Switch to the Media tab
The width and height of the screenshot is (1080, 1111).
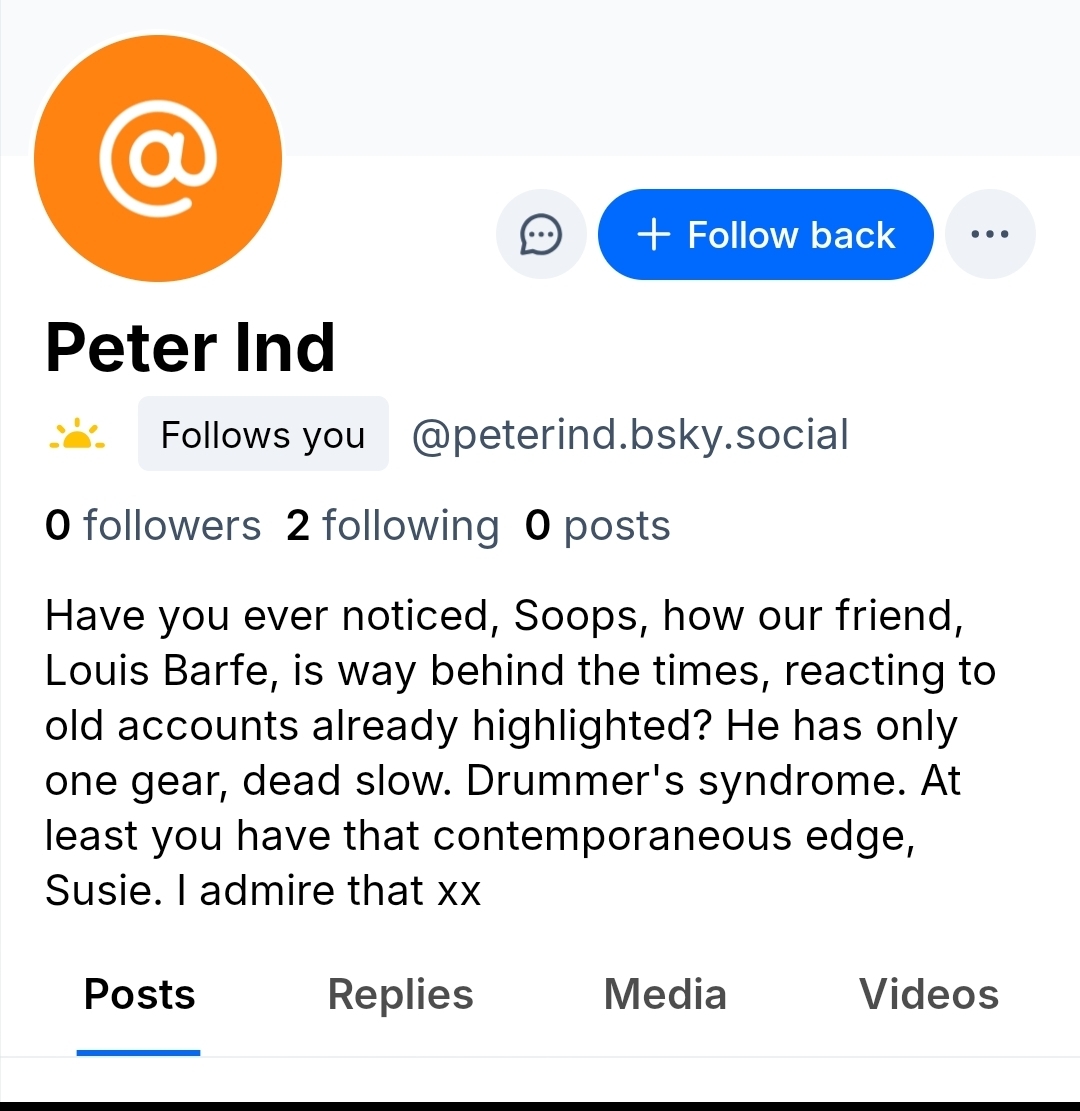pos(665,995)
